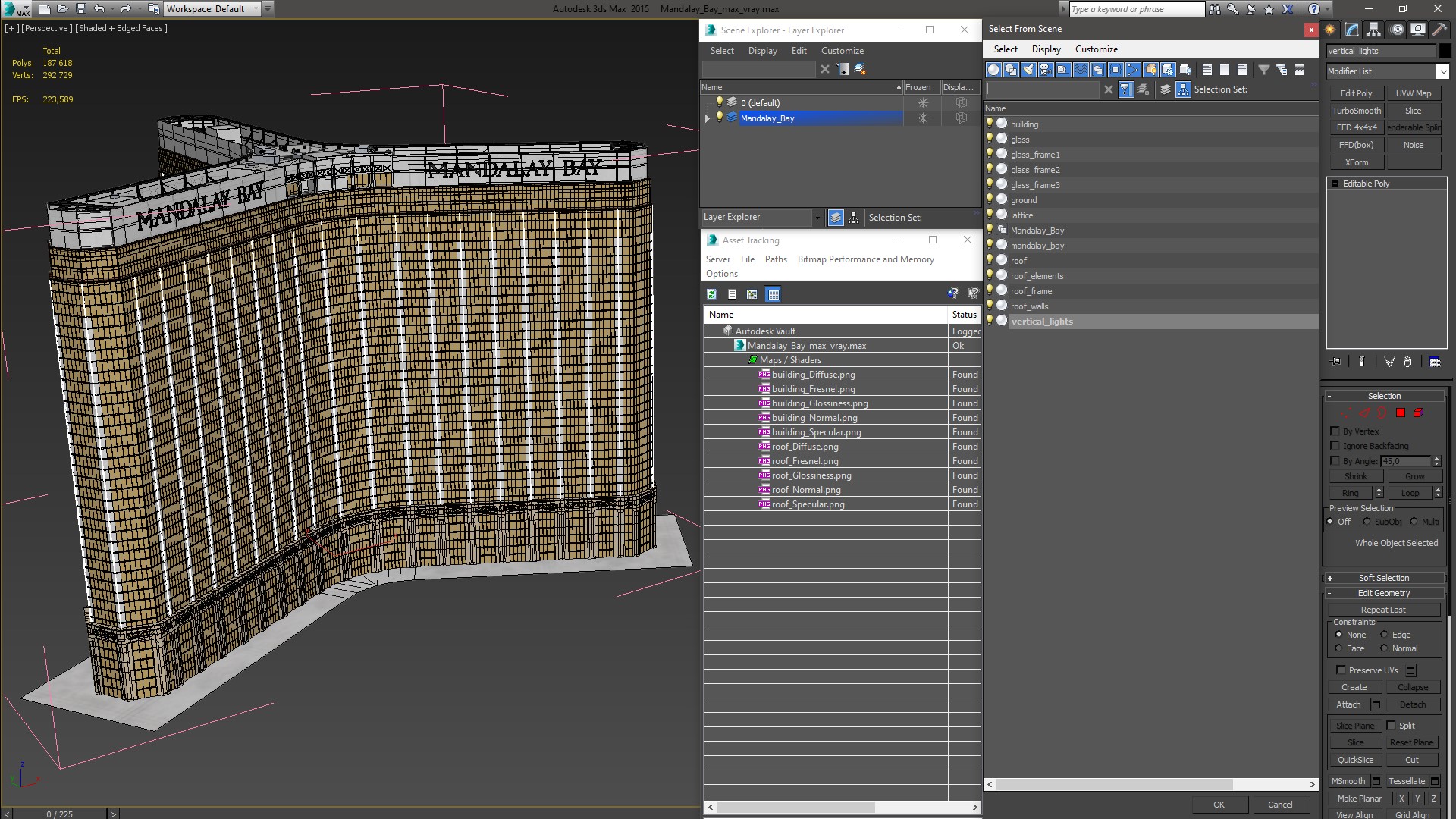Click OK button in Select From Scene
The width and height of the screenshot is (1456, 819).
1219,805
